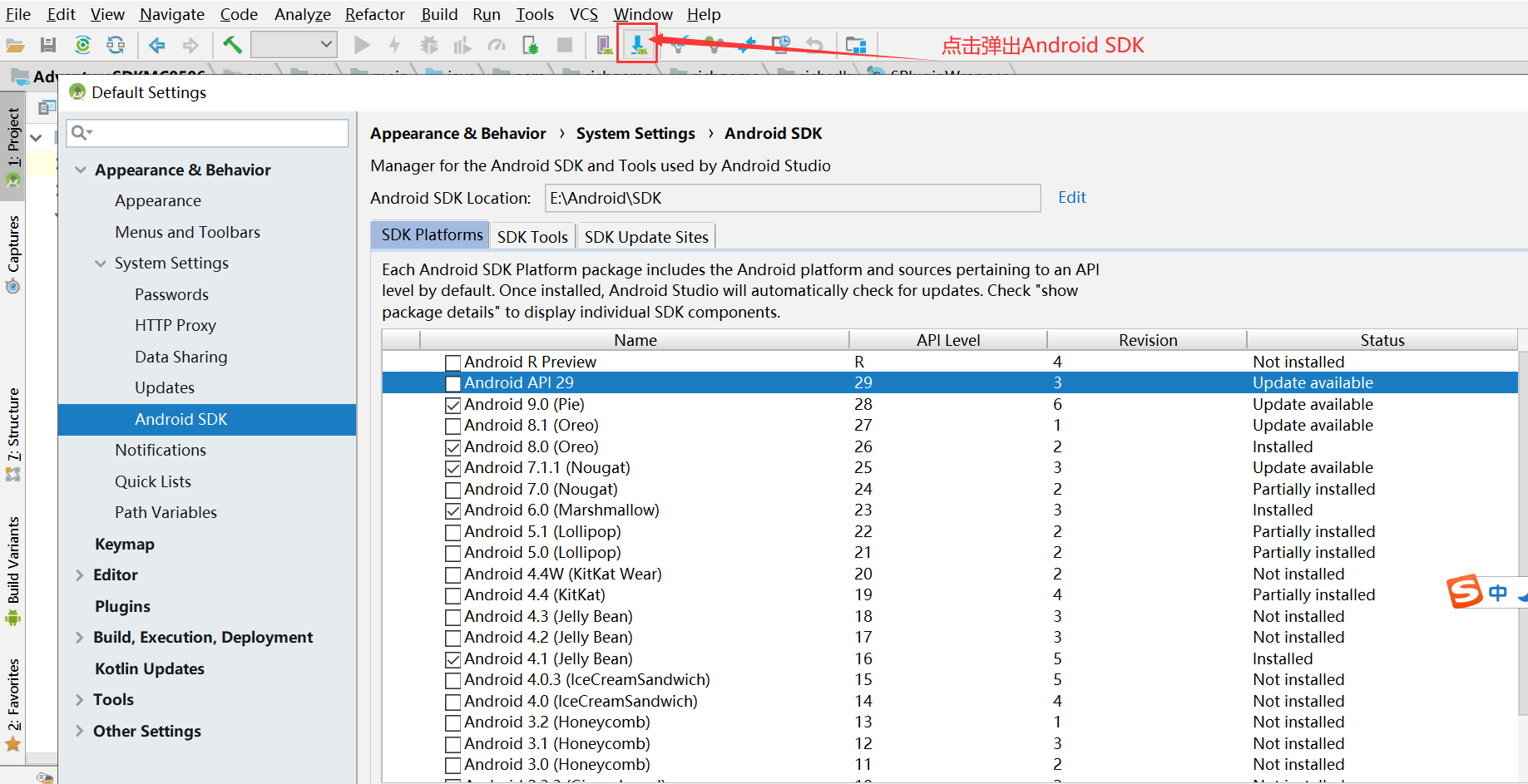Navigate forward with right arrow icon

point(190,45)
